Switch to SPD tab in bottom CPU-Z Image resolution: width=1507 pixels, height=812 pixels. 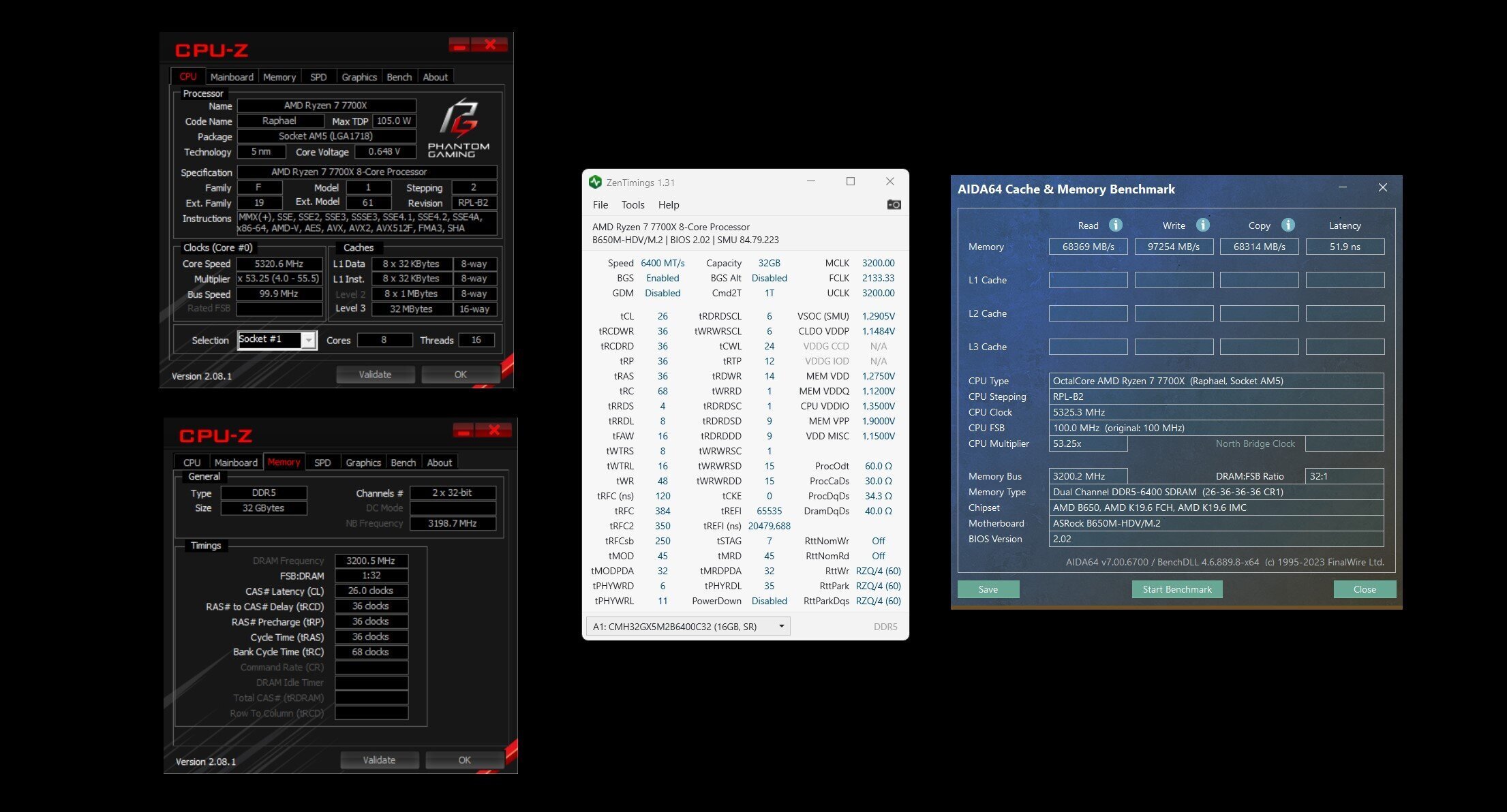pyautogui.click(x=322, y=463)
